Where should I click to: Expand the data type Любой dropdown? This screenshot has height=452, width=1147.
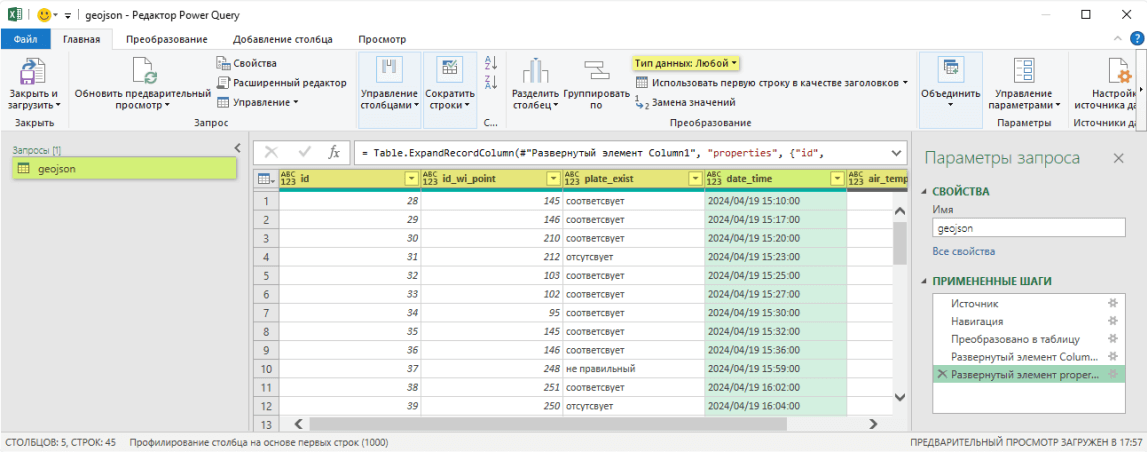[686, 63]
